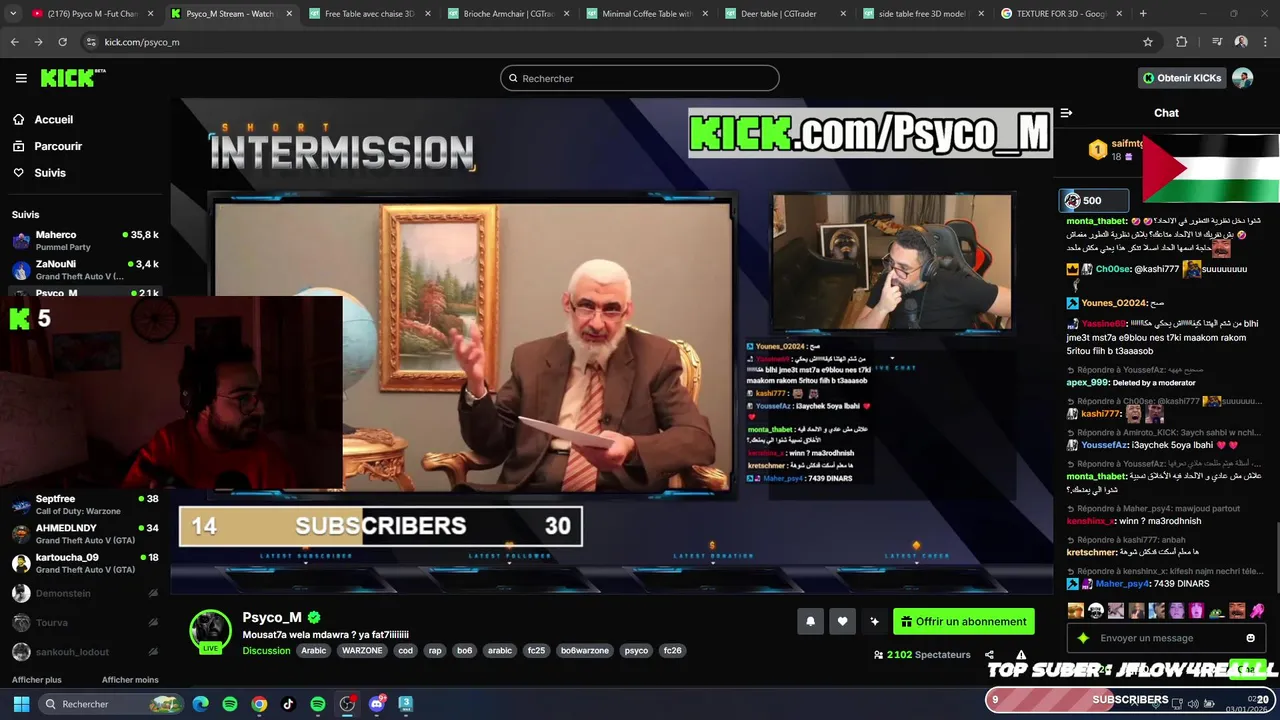Click the sparkle icon beside the heart
Viewport: 1280px width, 720px height.
[x=874, y=621]
